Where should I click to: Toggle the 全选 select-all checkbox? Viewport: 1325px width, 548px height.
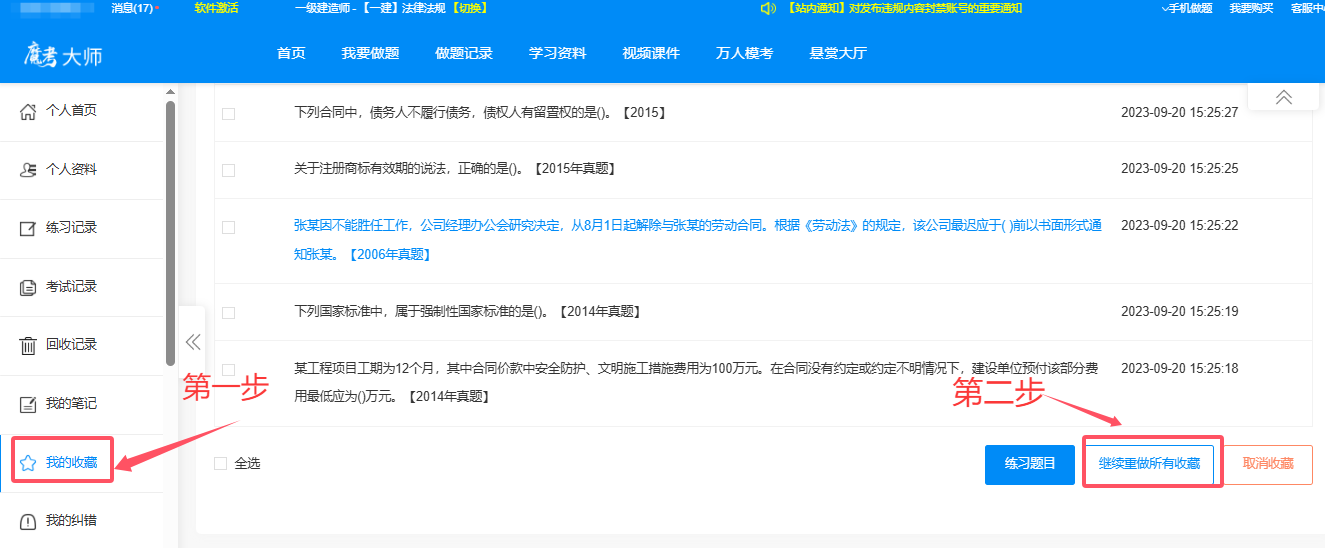click(221, 464)
